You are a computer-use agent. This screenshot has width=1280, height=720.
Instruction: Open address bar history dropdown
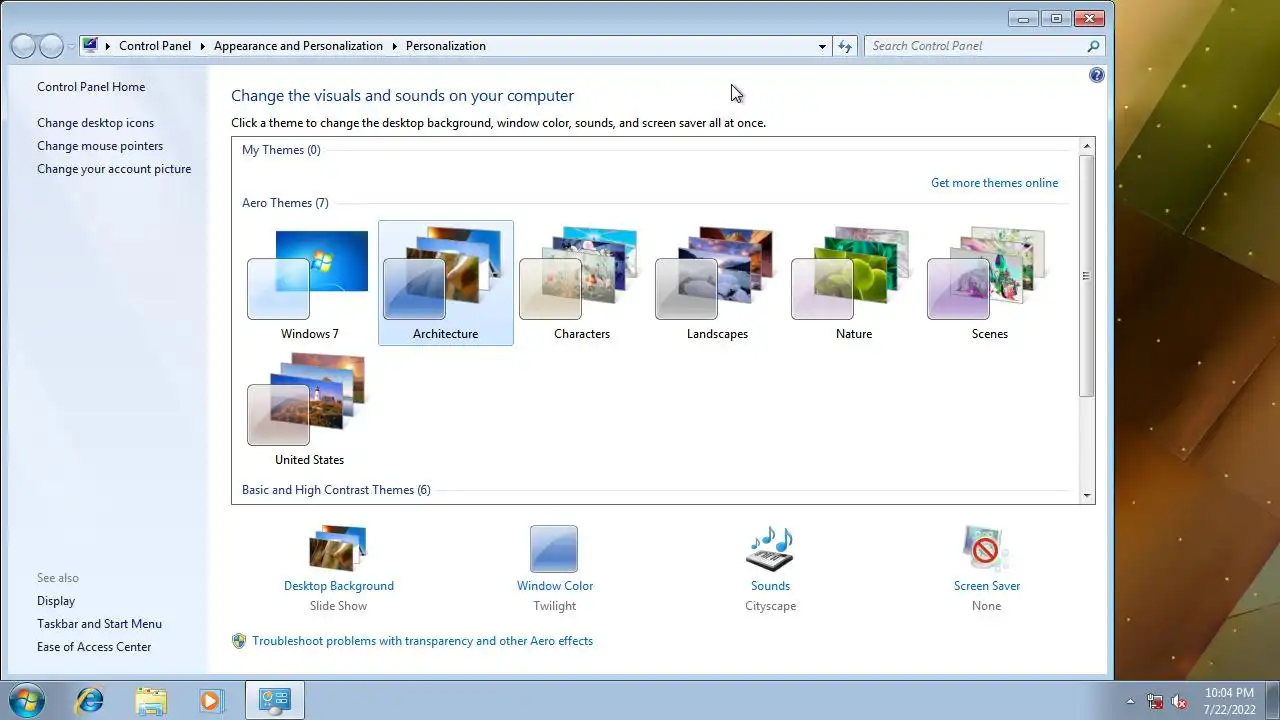(x=822, y=46)
